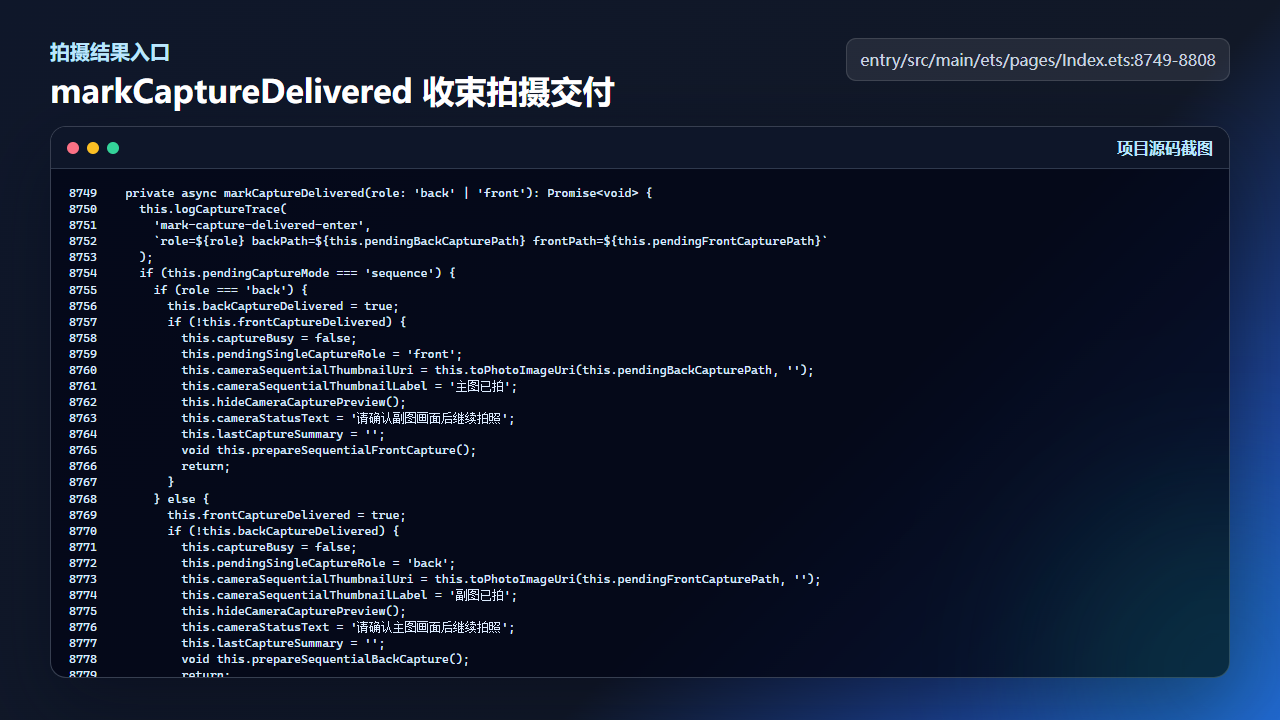Click pendingSingleCaptureRole = 'back' line
Viewport: 1280px width, 720px height.
(318, 563)
